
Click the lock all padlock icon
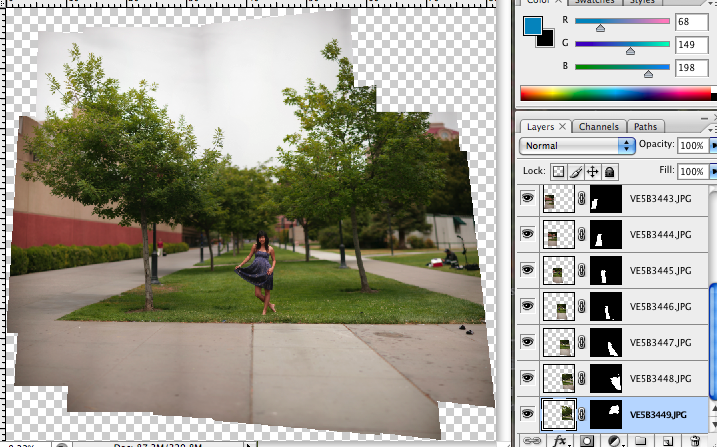pyautogui.click(x=609, y=171)
